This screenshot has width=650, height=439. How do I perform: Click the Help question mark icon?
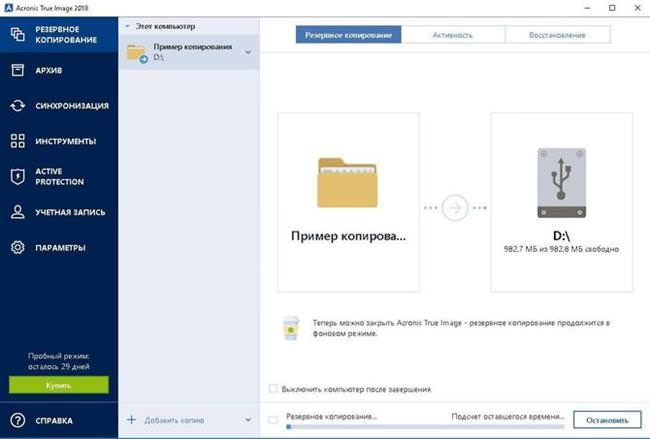(x=17, y=420)
